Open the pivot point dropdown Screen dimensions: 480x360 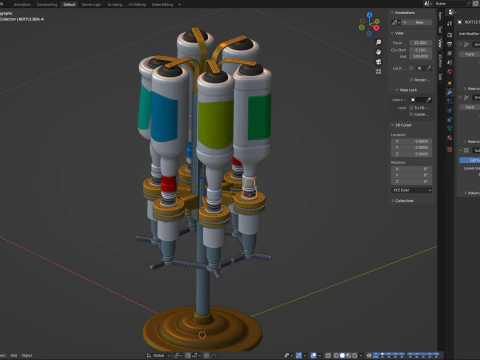click(178, 355)
